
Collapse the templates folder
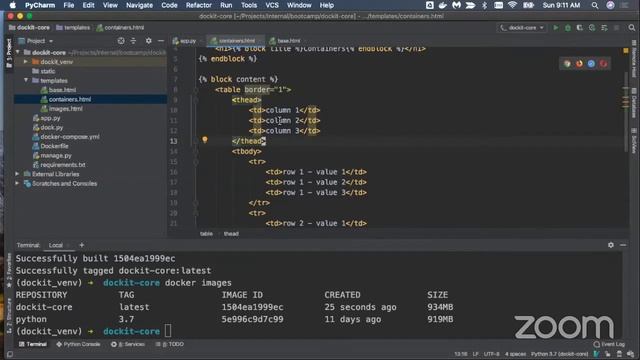tap(26, 80)
